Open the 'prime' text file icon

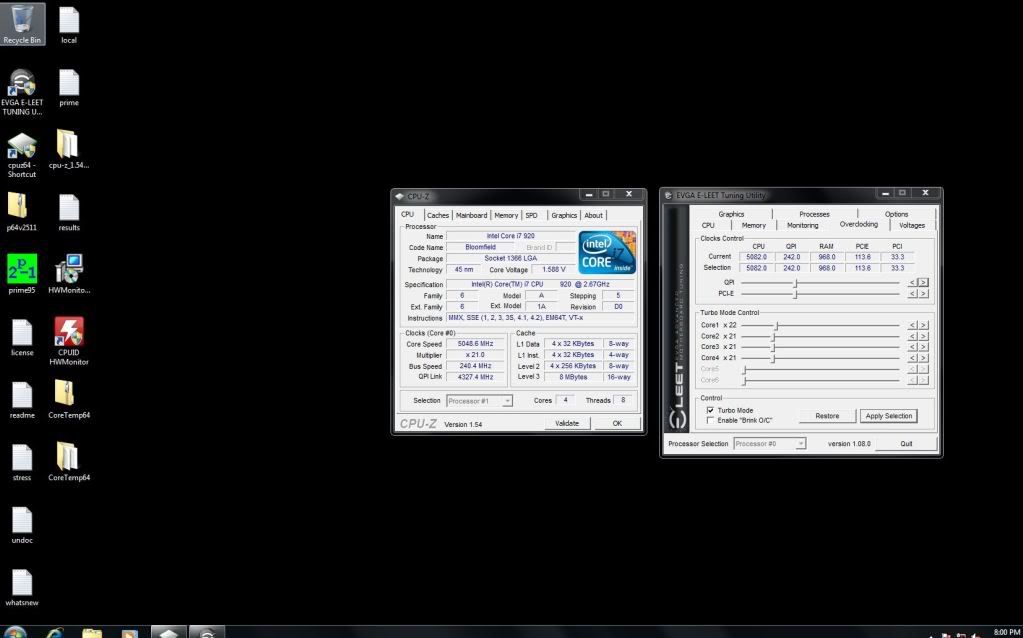click(69, 87)
